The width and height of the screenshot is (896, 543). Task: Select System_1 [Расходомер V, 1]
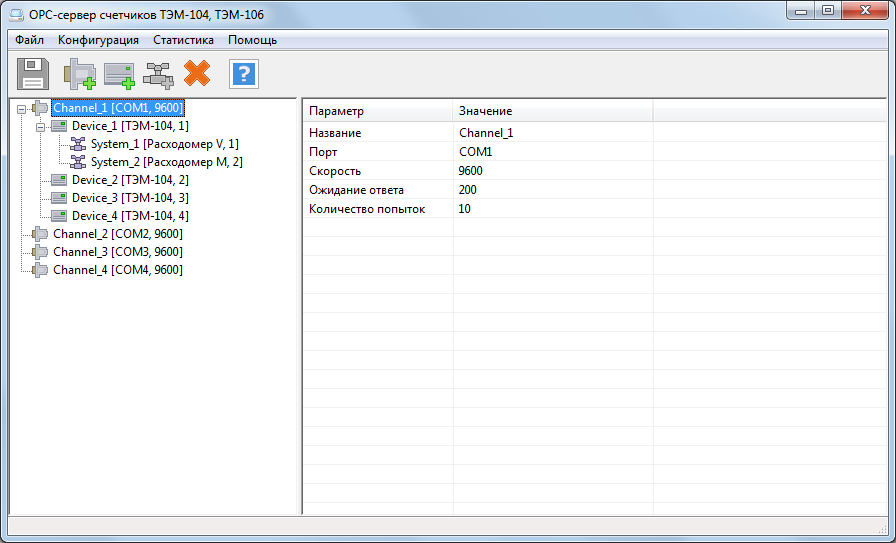click(x=165, y=144)
